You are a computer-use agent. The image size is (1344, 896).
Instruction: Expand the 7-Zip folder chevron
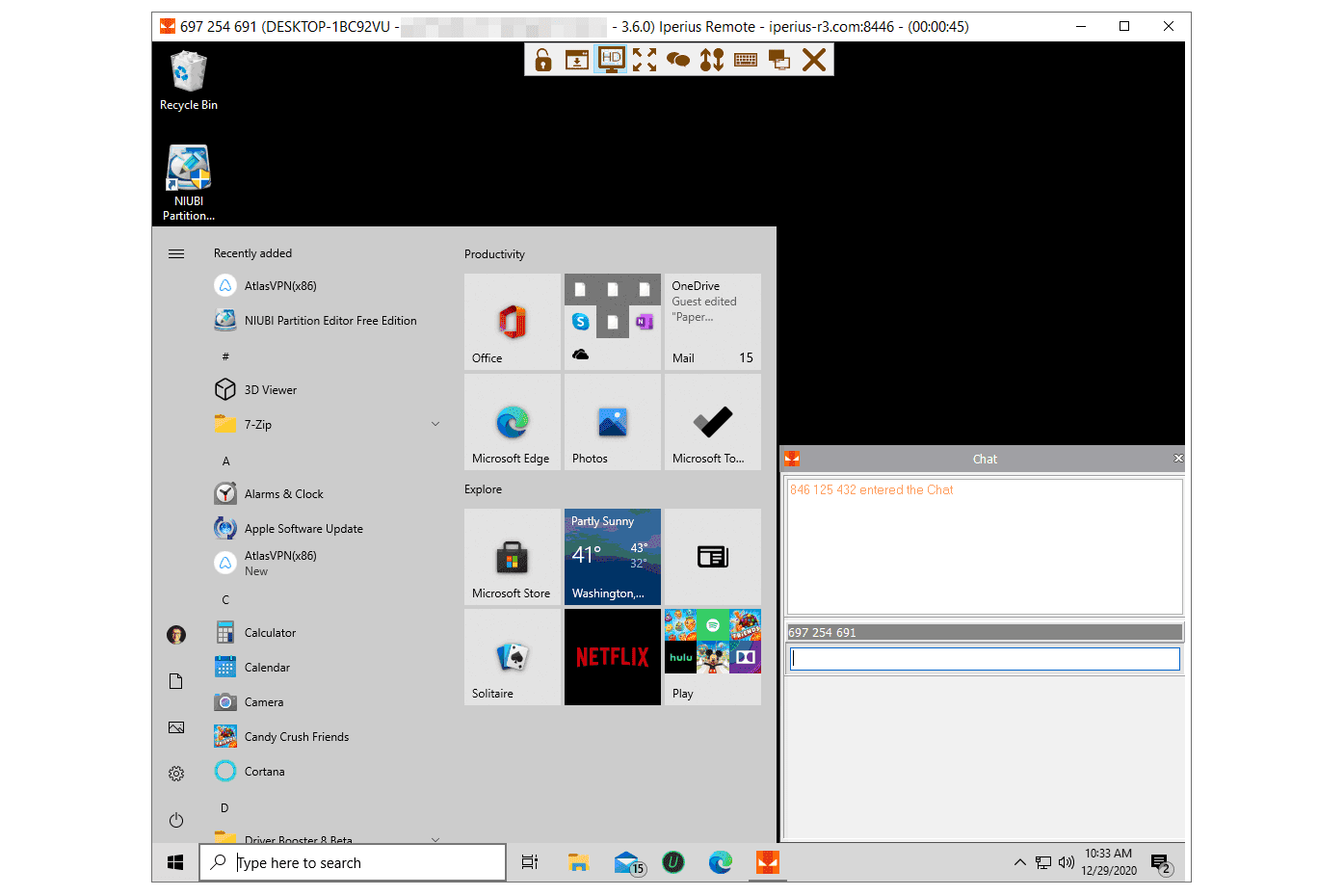click(435, 425)
